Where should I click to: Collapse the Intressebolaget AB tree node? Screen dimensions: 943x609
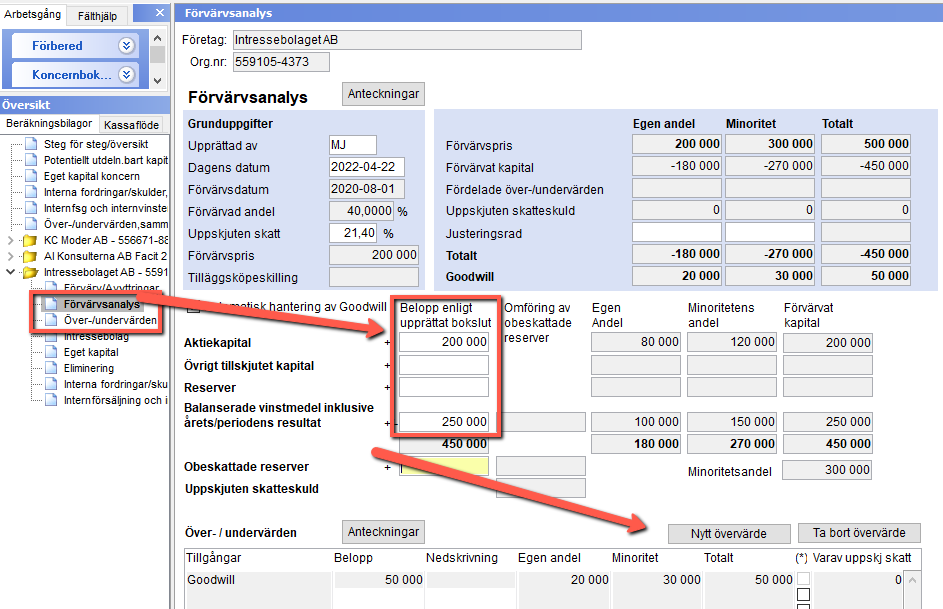click(10, 272)
